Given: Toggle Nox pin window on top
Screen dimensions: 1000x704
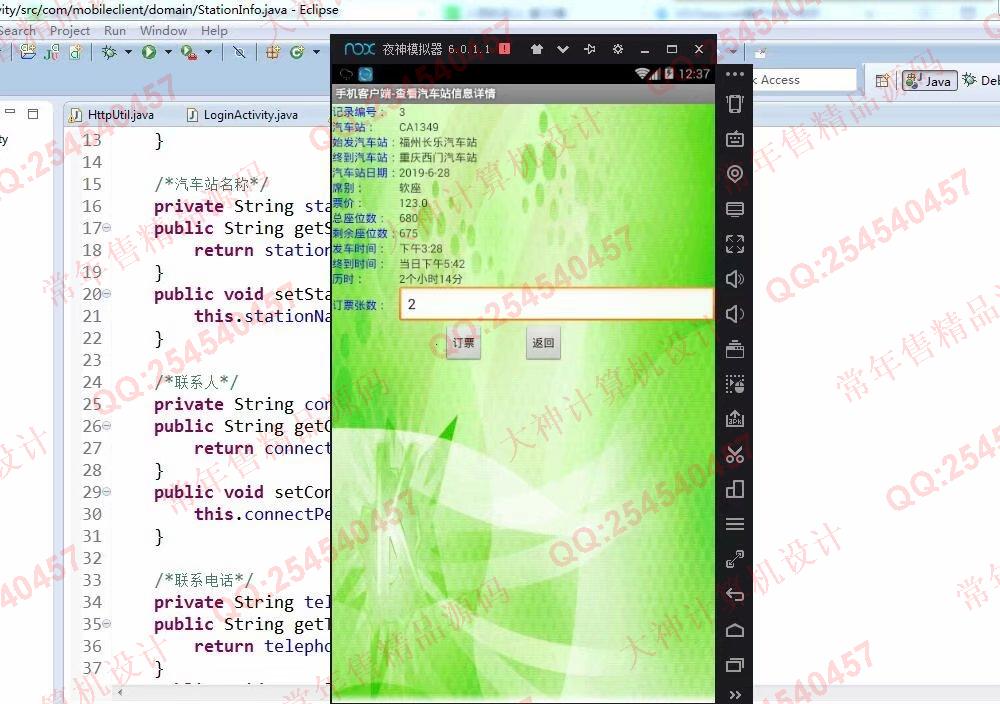Looking at the screenshot, I should (590, 49).
